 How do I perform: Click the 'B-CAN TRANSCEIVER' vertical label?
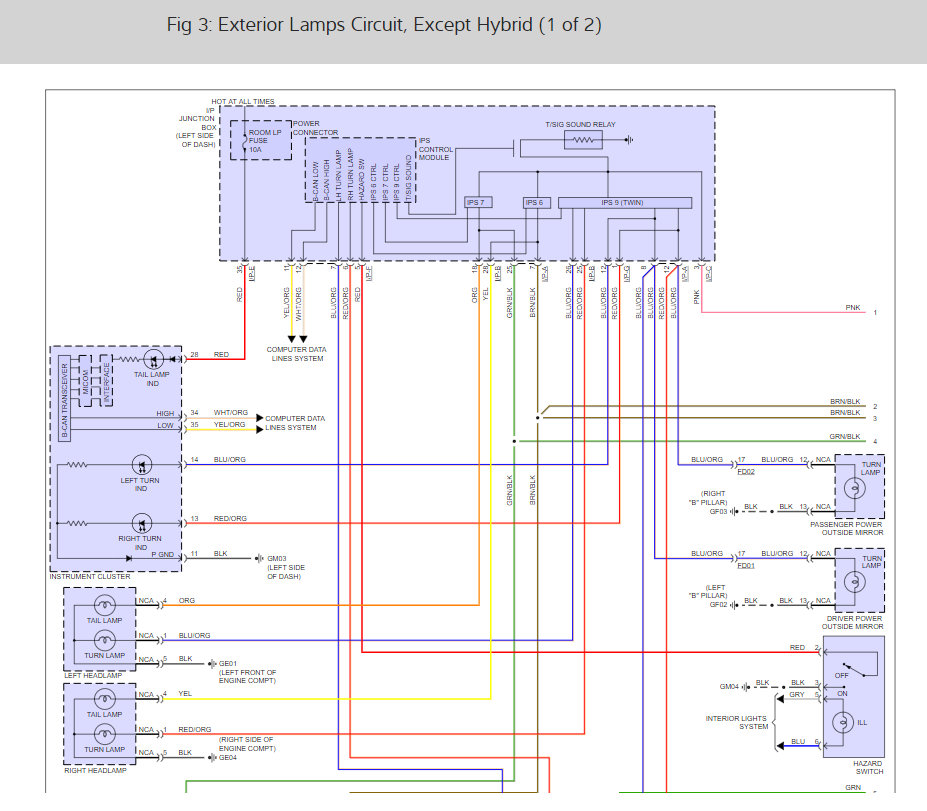65,400
